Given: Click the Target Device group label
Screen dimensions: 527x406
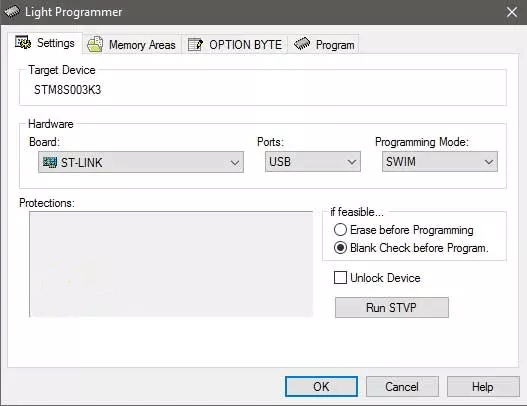Looking at the screenshot, I should point(62,70).
